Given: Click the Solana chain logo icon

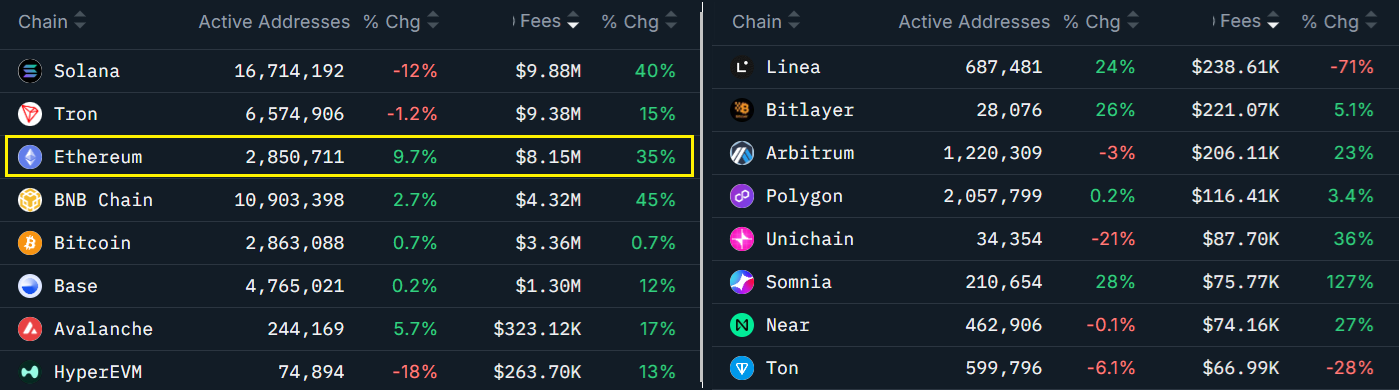Looking at the screenshot, I should [x=30, y=71].
